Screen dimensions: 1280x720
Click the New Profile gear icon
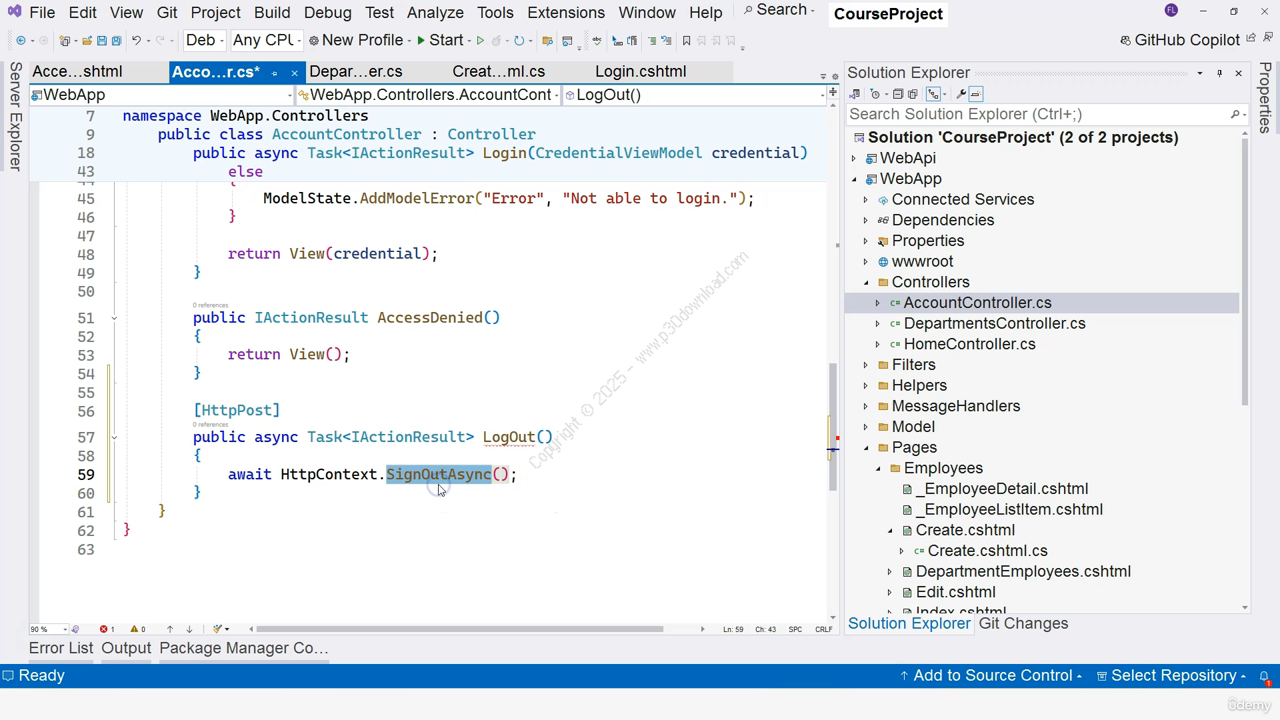[314, 41]
